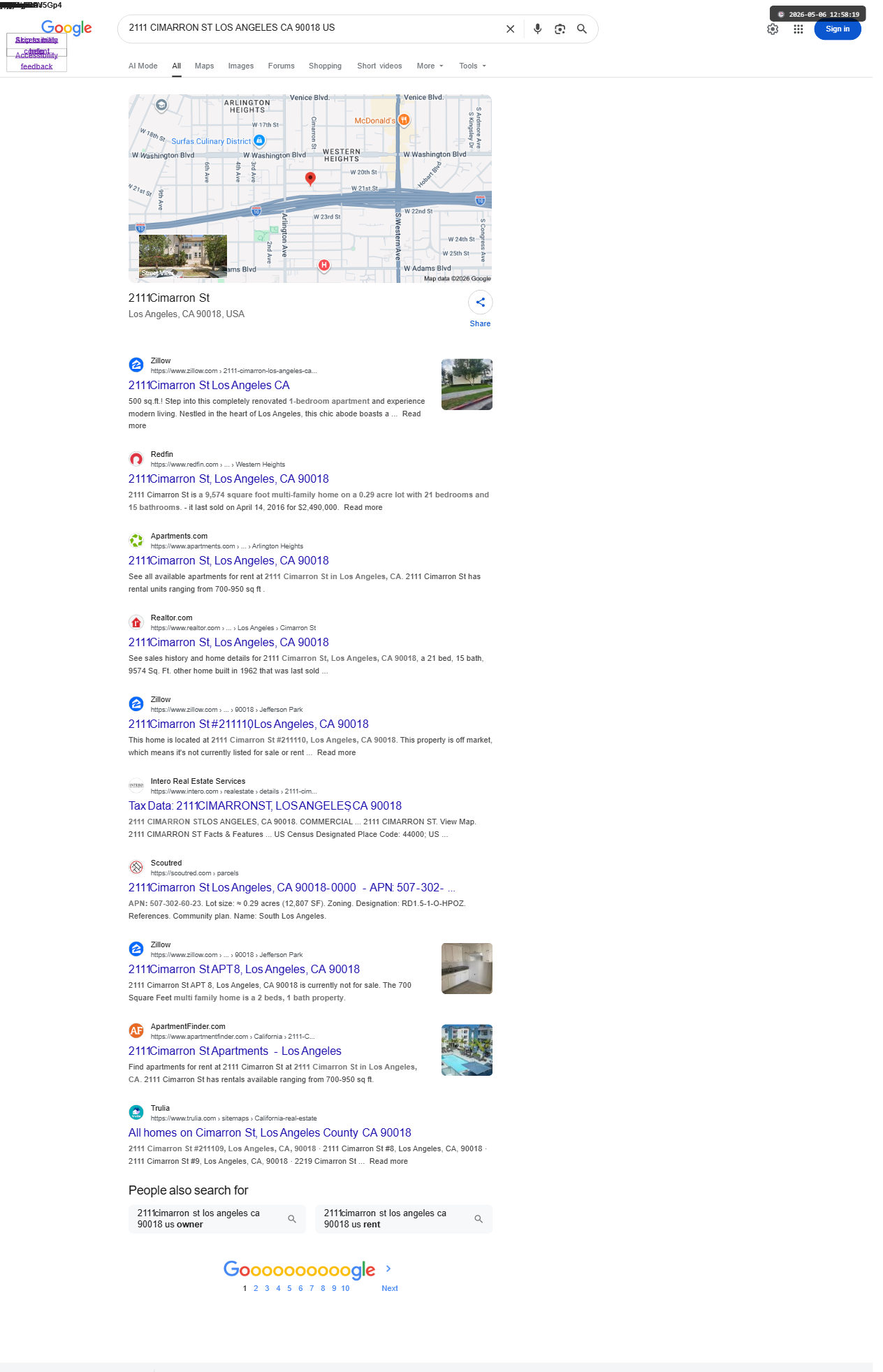The image size is (883, 1372).
Task: Open Realtor.com result title link
Action: (228, 643)
